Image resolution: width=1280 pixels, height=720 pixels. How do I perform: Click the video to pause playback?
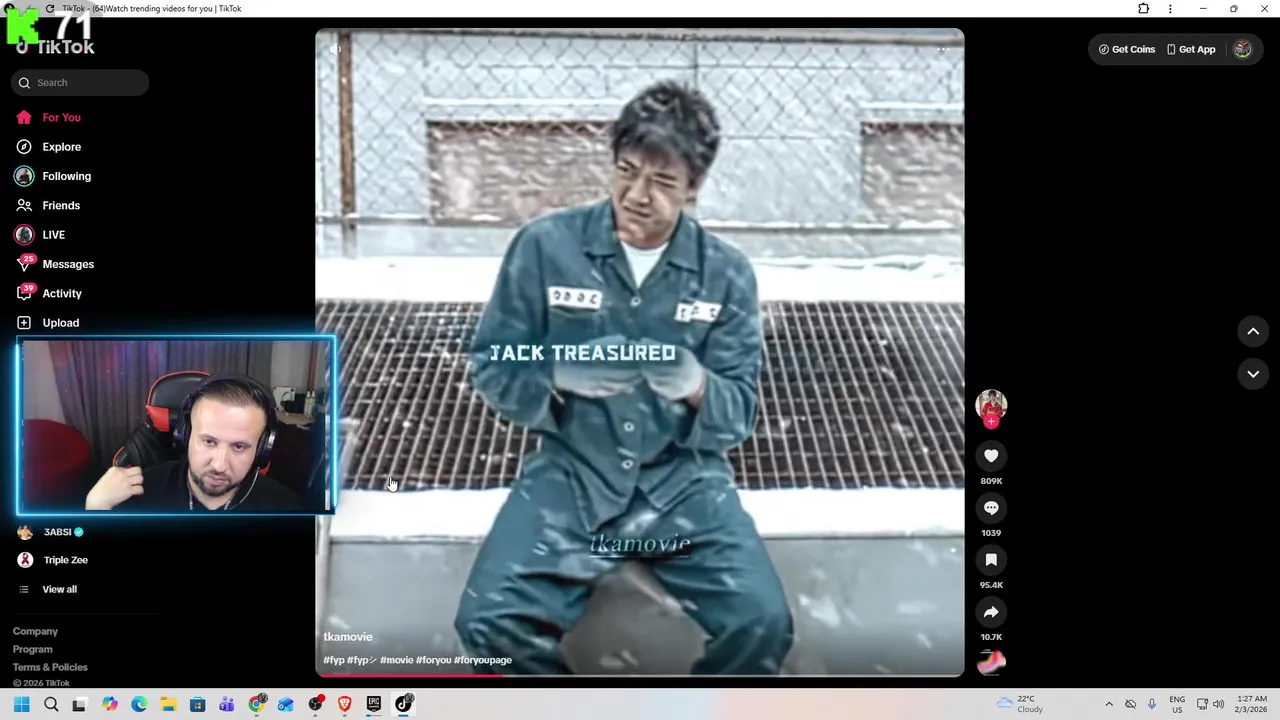click(x=640, y=353)
